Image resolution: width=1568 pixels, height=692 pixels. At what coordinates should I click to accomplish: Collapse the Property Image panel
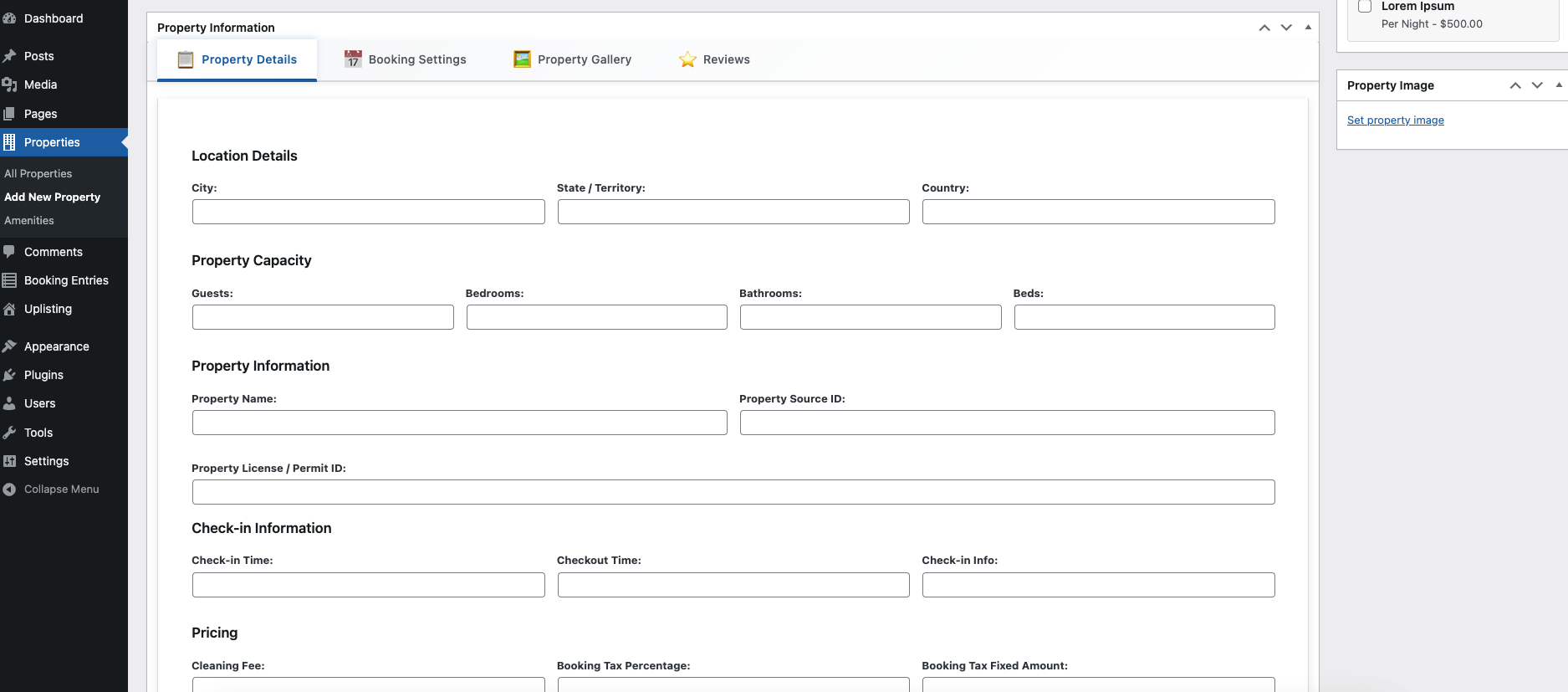[1559, 85]
